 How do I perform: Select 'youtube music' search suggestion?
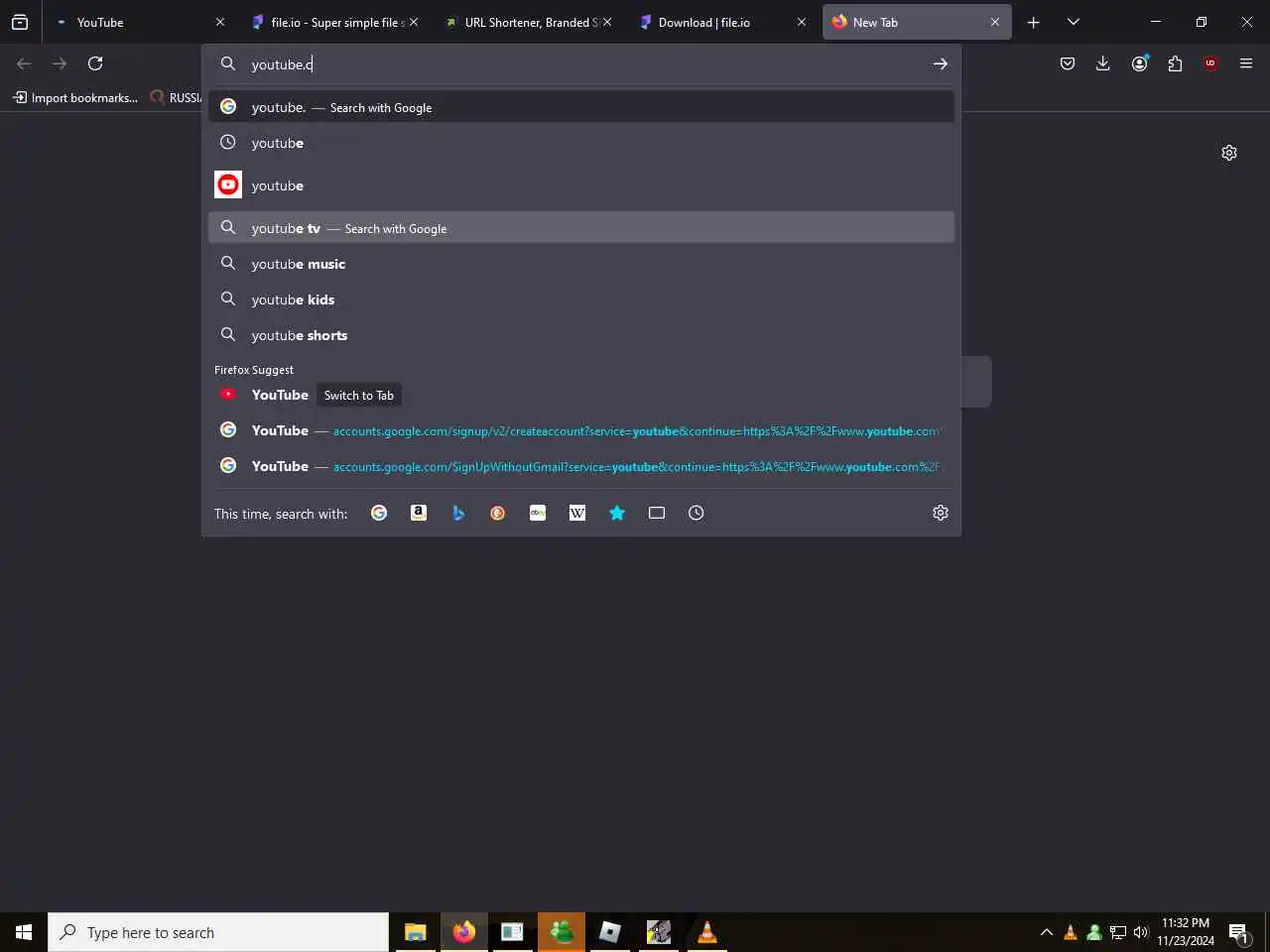point(581,264)
